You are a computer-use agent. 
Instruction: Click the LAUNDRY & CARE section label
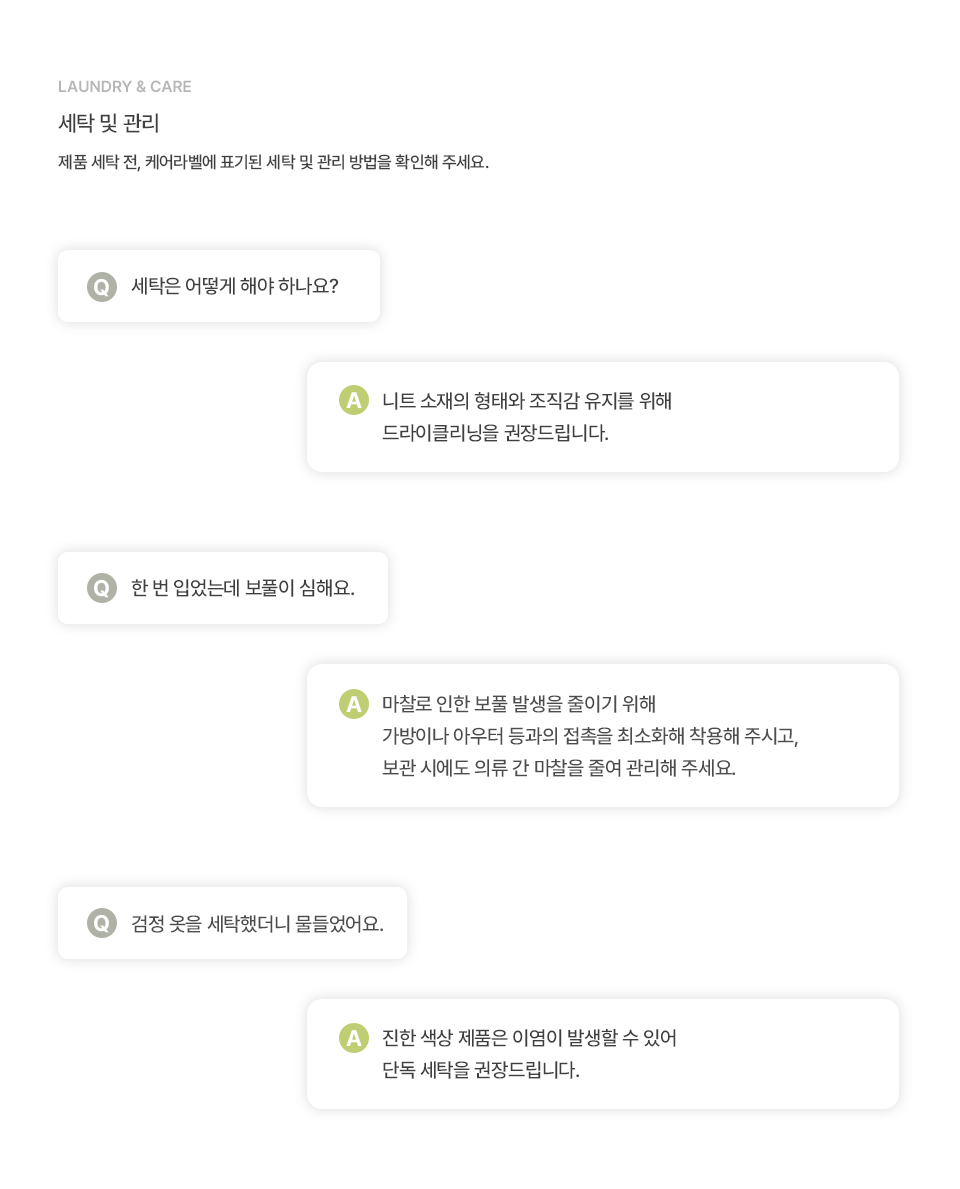(124, 86)
